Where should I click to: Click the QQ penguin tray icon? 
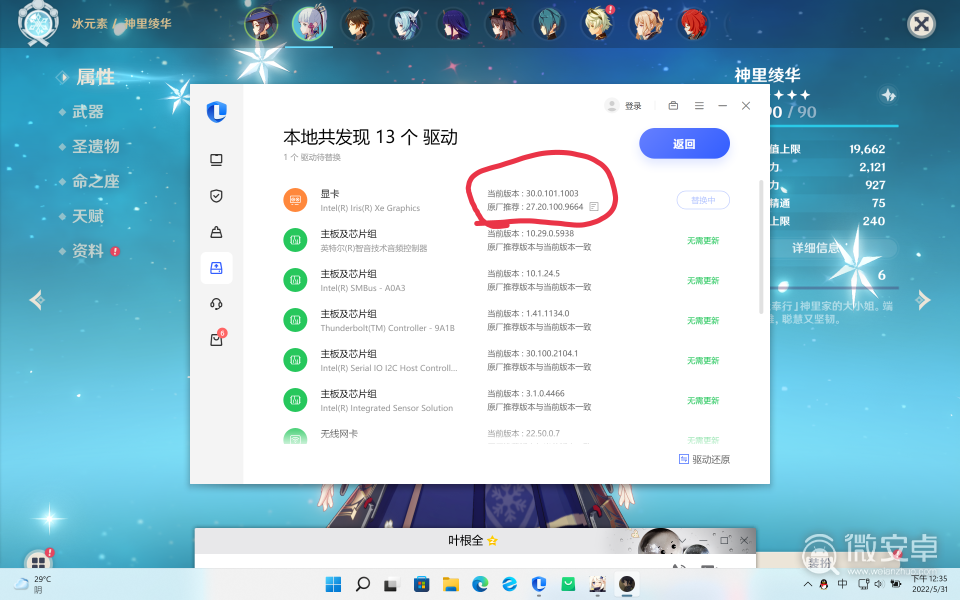pyautogui.click(x=824, y=584)
